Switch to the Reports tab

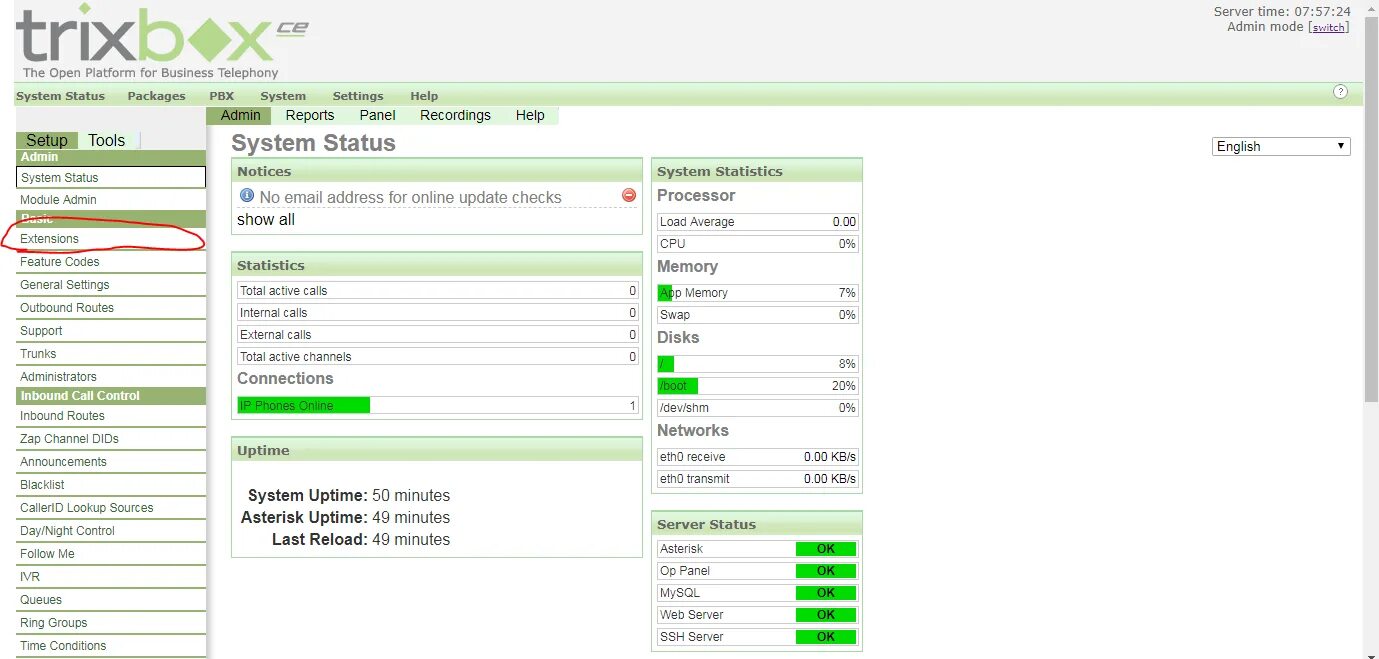(x=310, y=115)
